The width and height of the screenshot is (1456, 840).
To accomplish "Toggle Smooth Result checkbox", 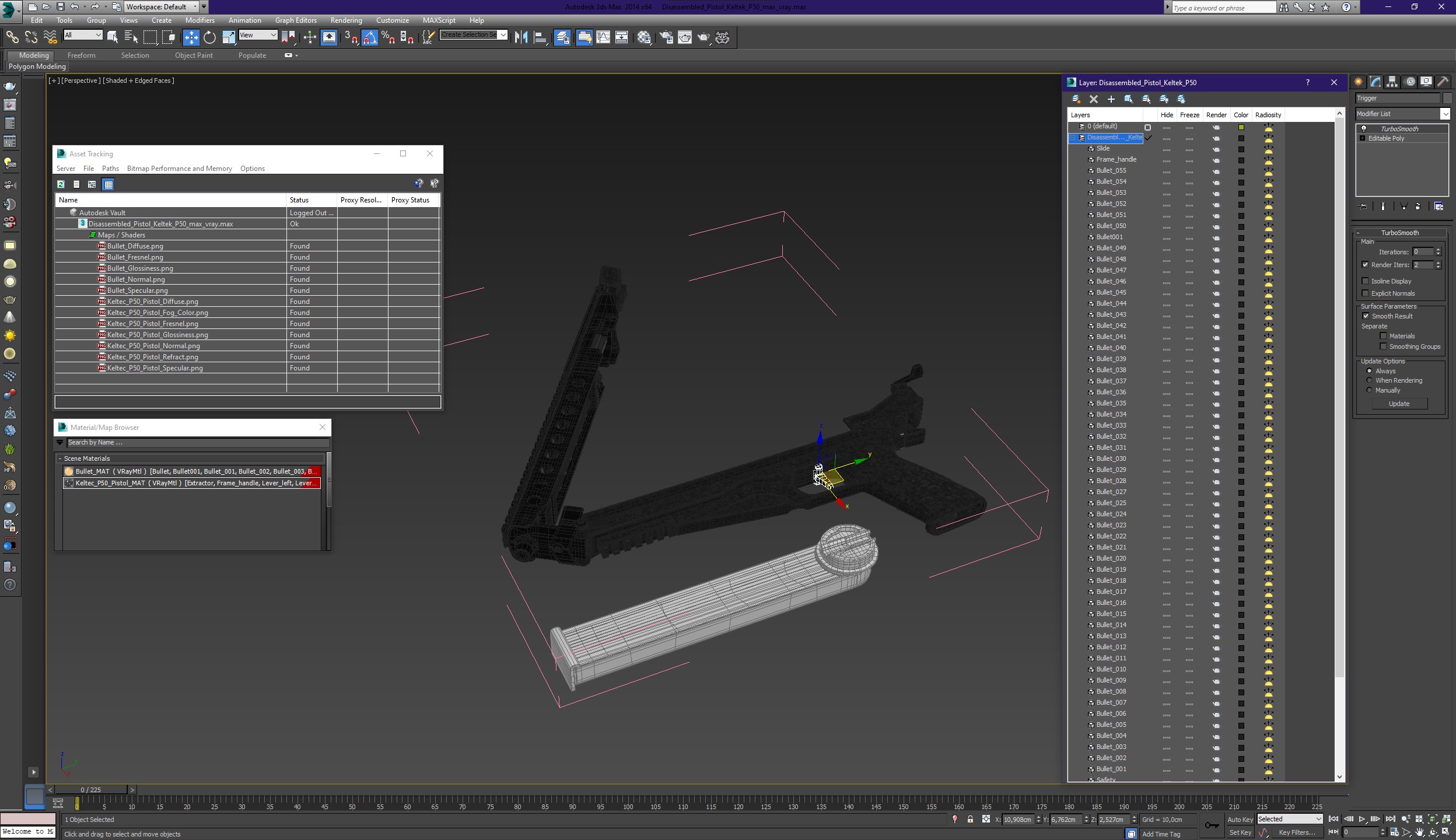I will (x=1366, y=316).
